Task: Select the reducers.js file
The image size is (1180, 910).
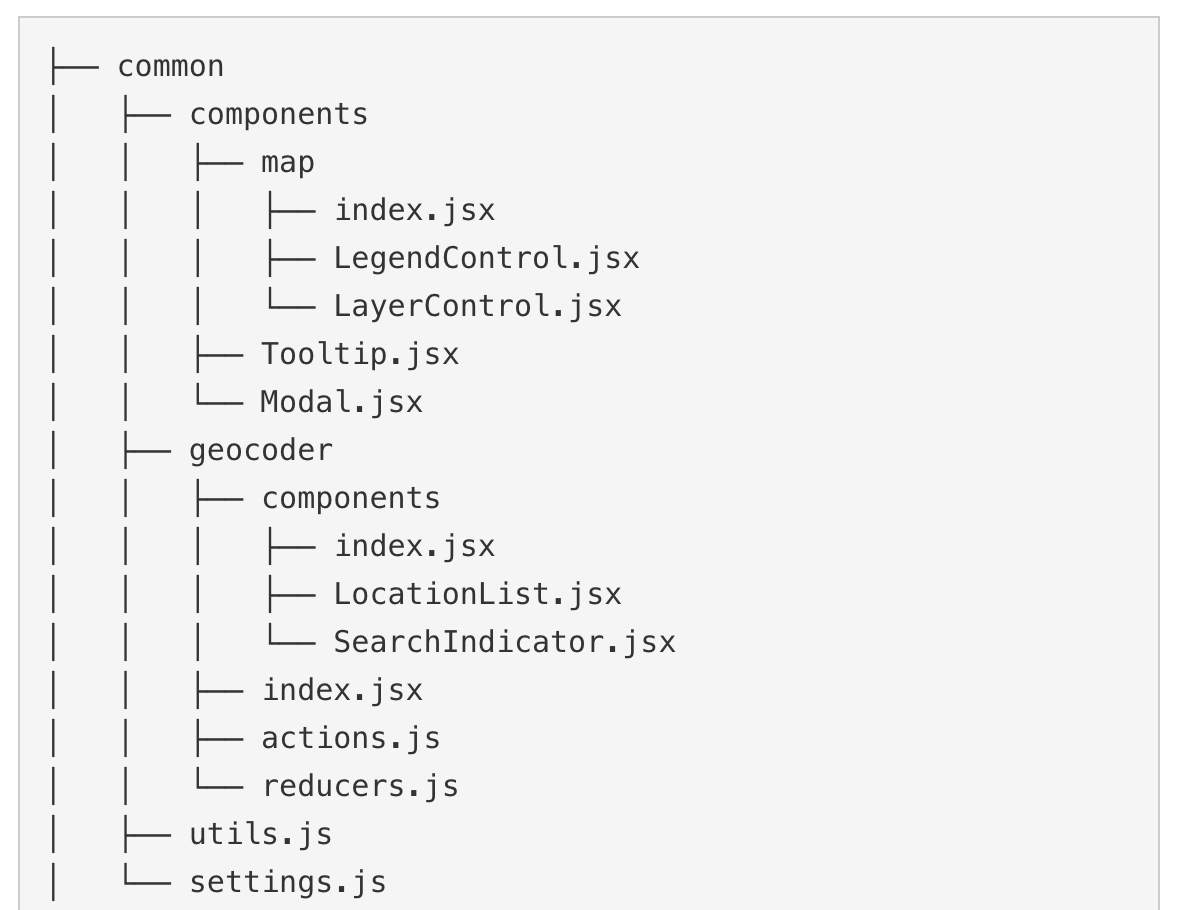Action: [x=360, y=786]
